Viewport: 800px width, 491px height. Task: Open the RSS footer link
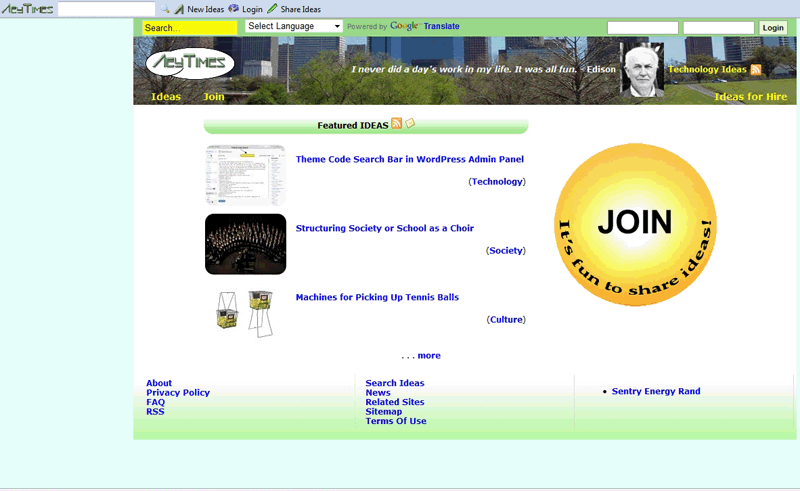[155, 411]
